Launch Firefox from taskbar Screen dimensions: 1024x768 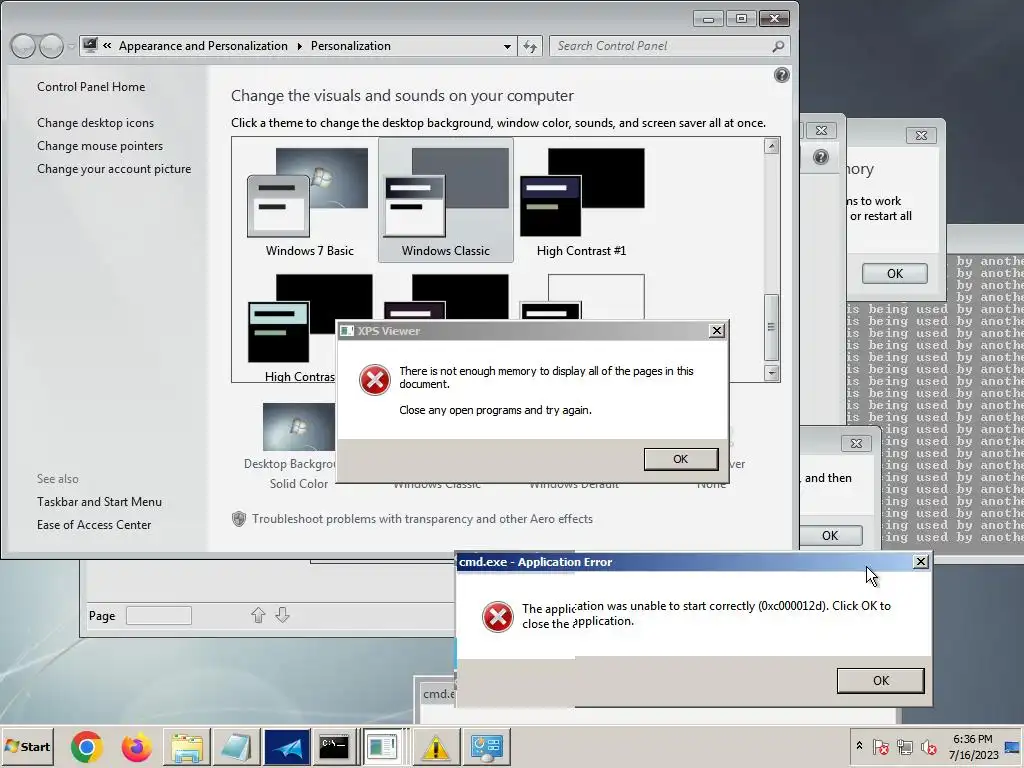(x=136, y=747)
